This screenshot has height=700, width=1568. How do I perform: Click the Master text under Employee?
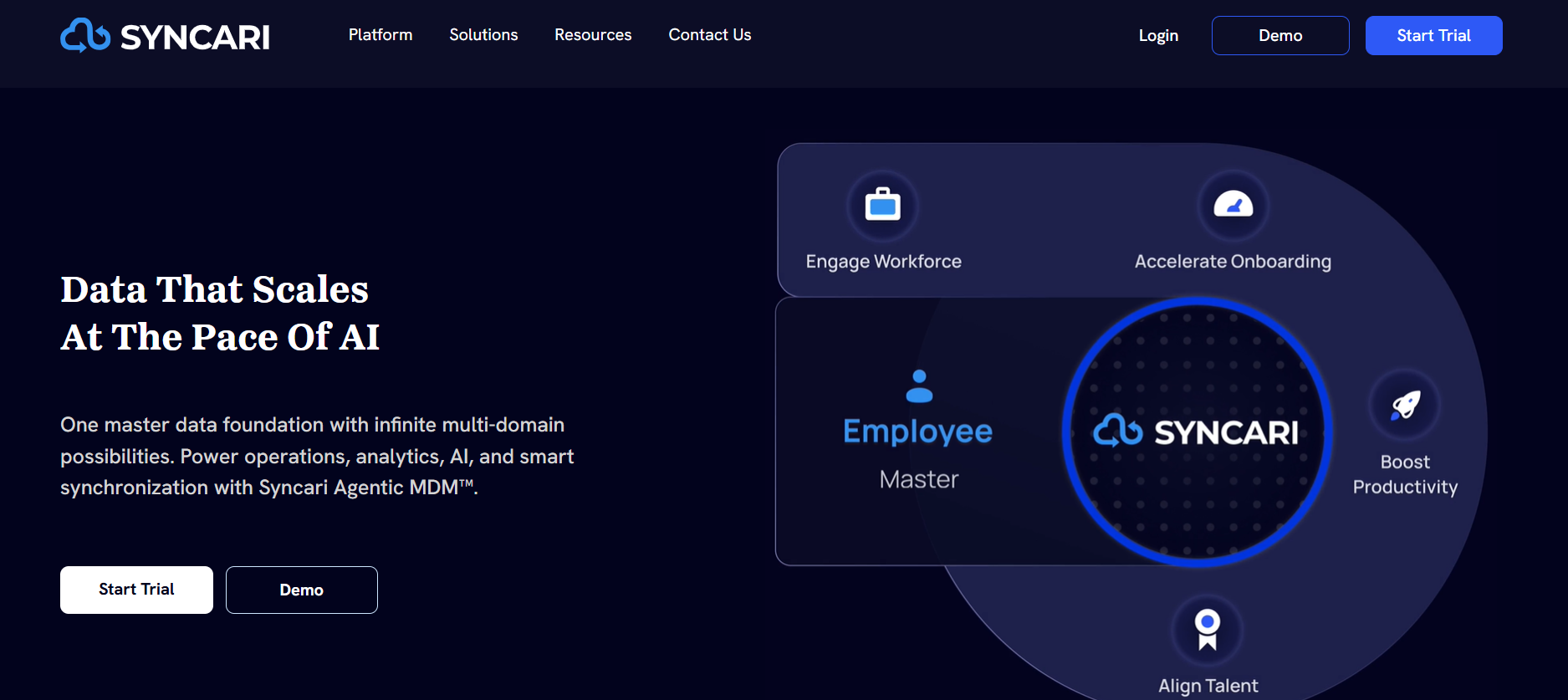click(919, 479)
